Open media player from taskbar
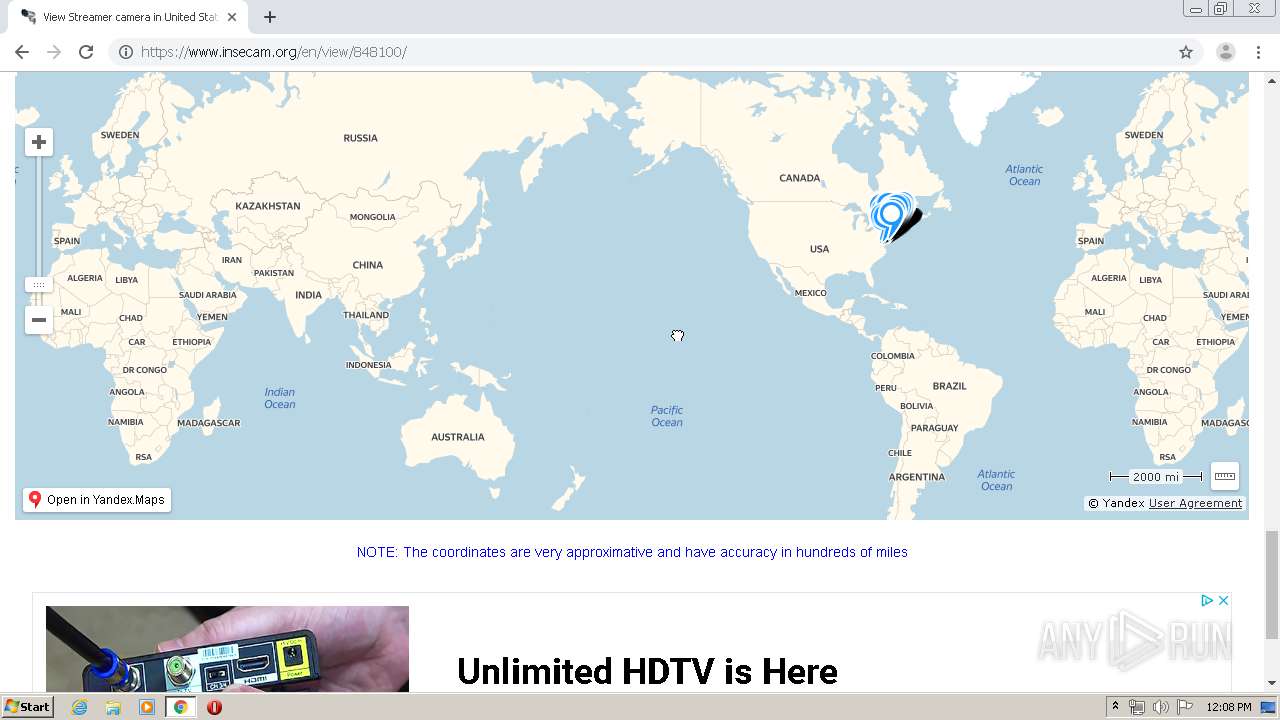The height and width of the screenshot is (720, 1280). 147,707
